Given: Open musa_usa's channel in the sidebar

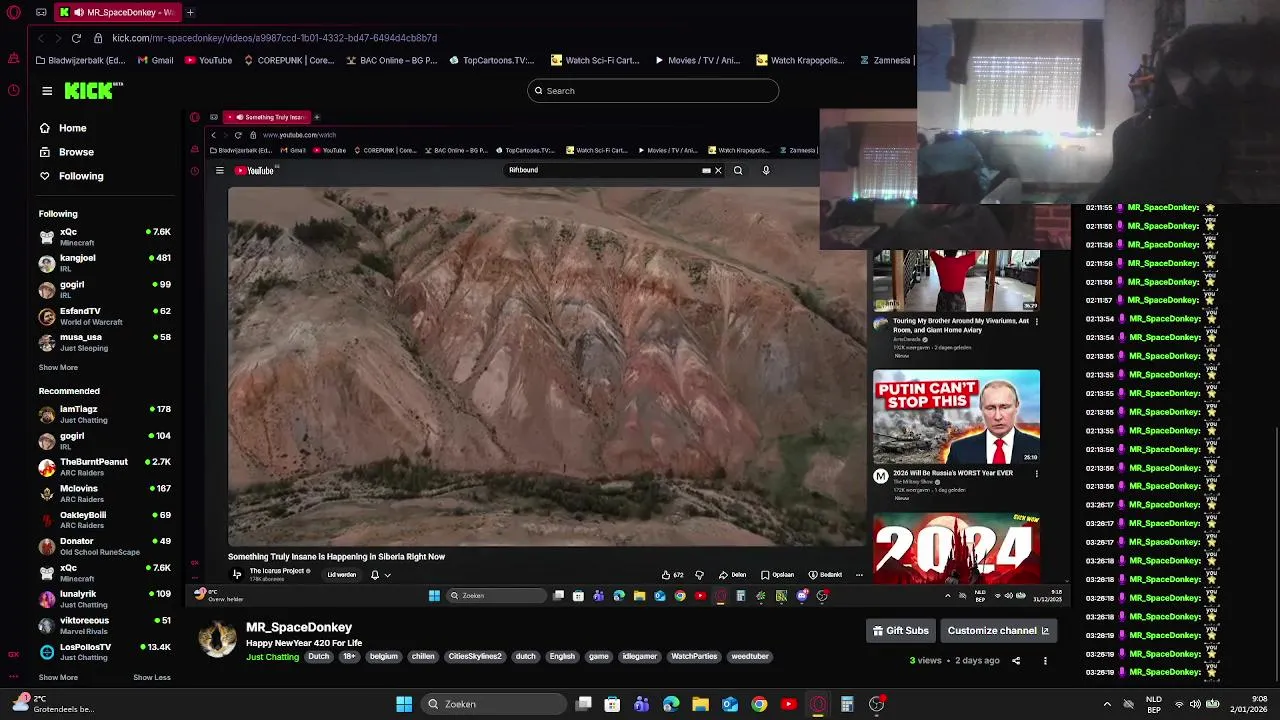Looking at the screenshot, I should tap(104, 342).
